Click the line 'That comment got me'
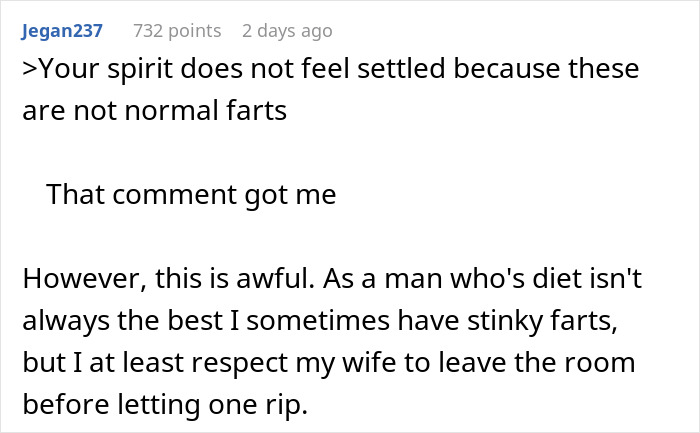This screenshot has width=700, height=433. click(x=191, y=195)
